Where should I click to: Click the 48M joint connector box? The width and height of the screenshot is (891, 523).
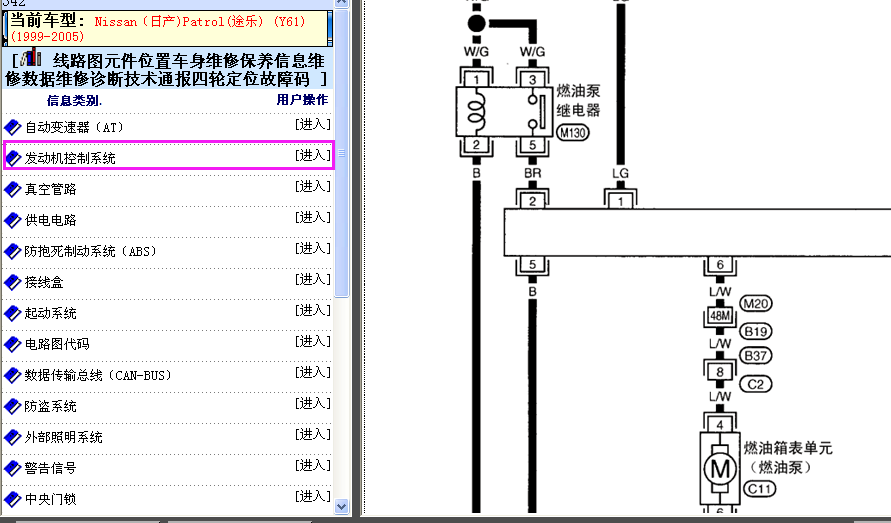tap(720, 316)
